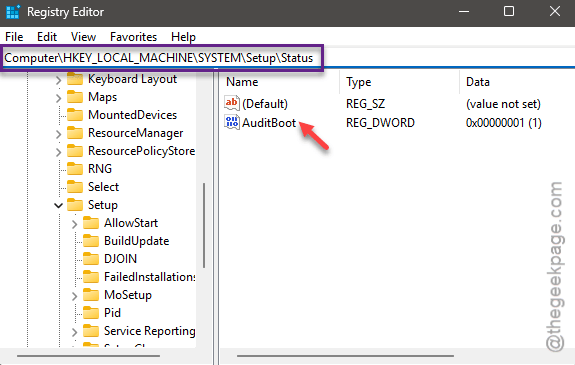Click the Setup folder icon
This screenshot has width=575, height=365.
click(x=75, y=205)
